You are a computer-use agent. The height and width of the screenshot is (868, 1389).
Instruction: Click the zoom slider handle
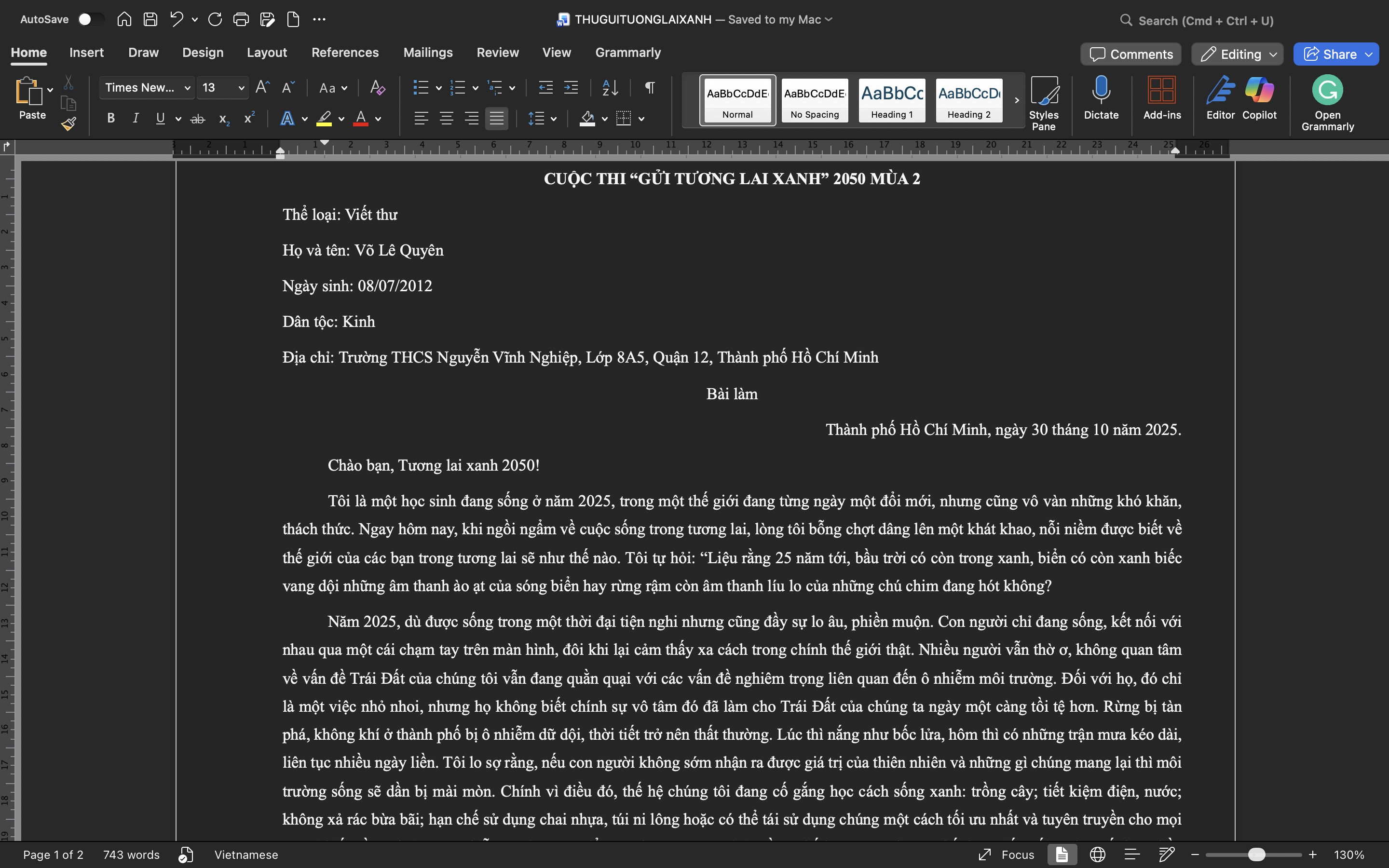tap(1257, 854)
